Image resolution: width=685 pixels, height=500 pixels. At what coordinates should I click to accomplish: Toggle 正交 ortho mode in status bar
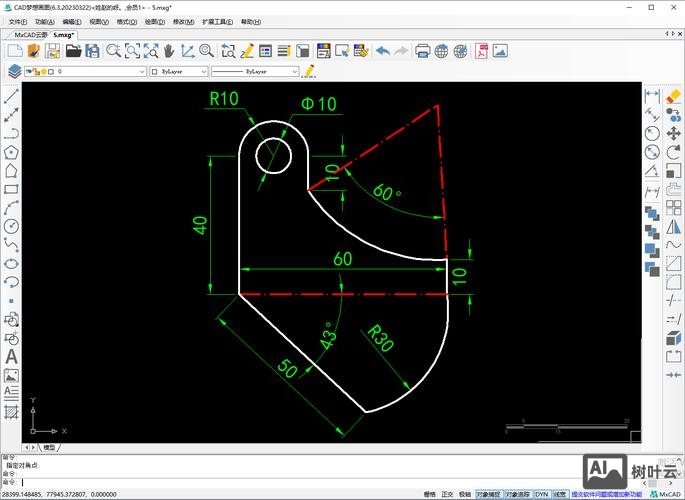447,494
